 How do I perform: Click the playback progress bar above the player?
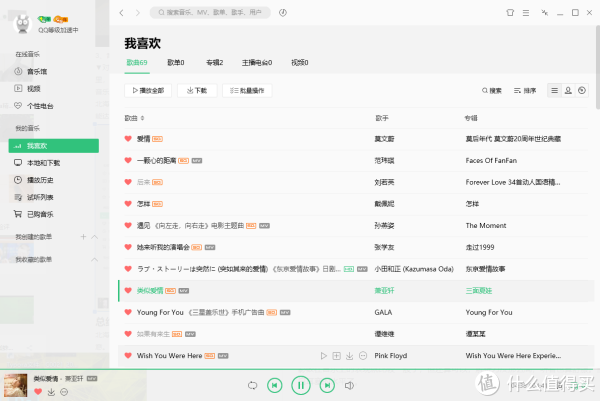click(300, 370)
